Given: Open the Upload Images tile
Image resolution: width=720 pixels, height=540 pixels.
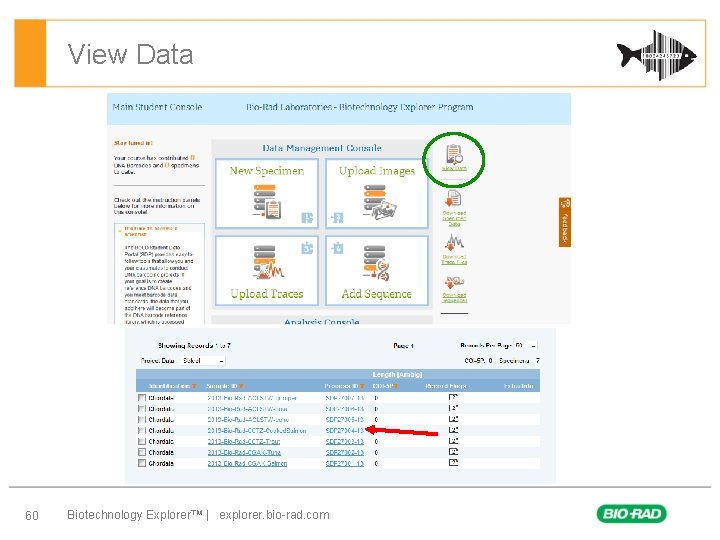Looking at the screenshot, I should tap(377, 193).
